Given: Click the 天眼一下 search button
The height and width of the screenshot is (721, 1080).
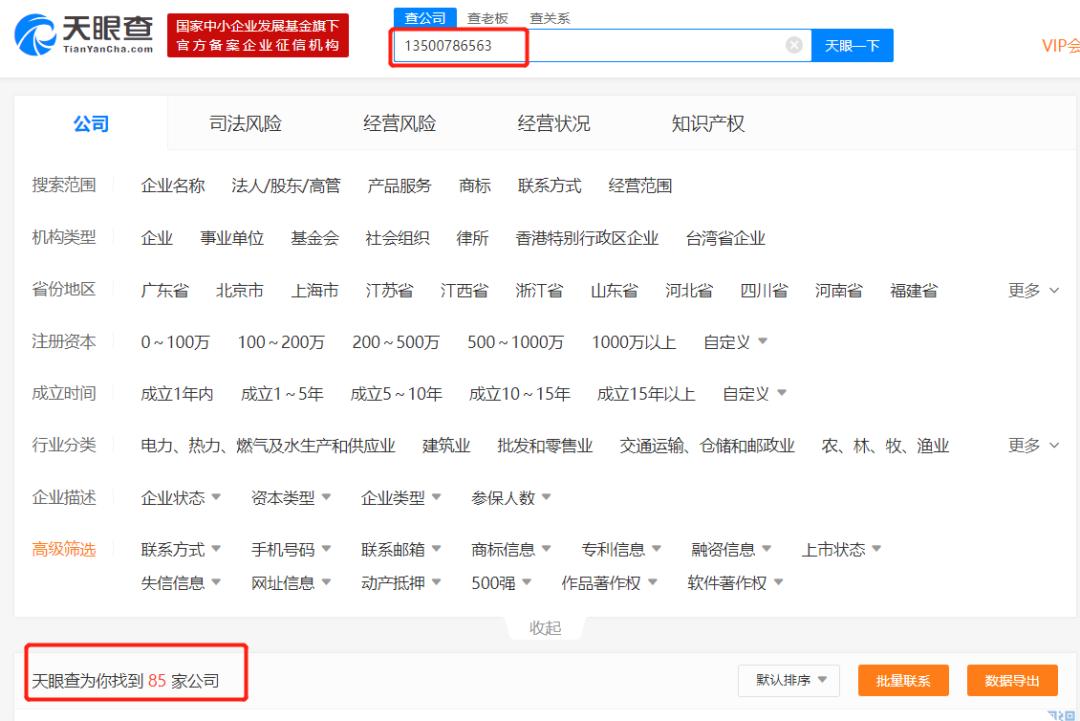Looking at the screenshot, I should pyautogui.click(x=851, y=45).
